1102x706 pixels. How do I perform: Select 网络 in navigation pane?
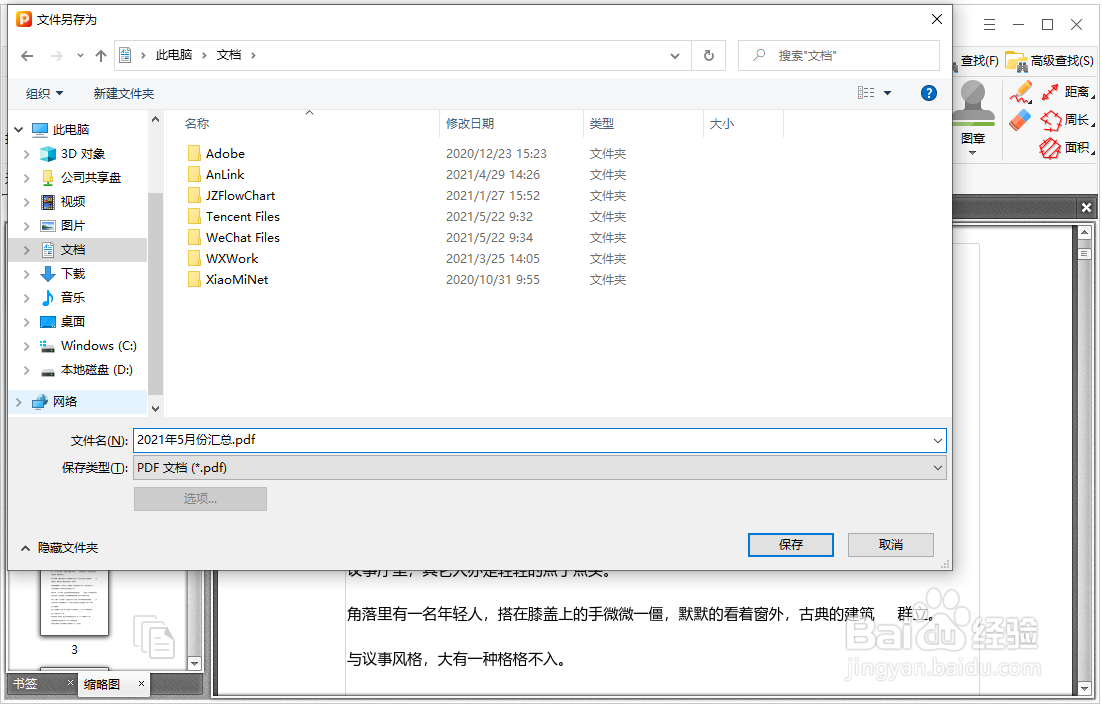point(65,401)
